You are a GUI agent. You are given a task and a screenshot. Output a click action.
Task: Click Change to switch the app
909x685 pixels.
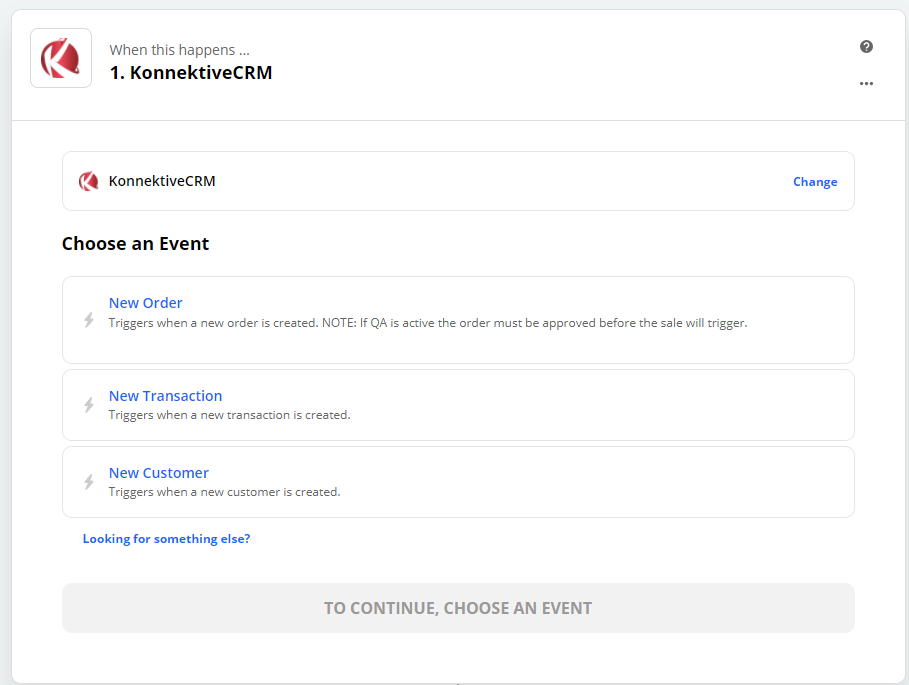[815, 182]
